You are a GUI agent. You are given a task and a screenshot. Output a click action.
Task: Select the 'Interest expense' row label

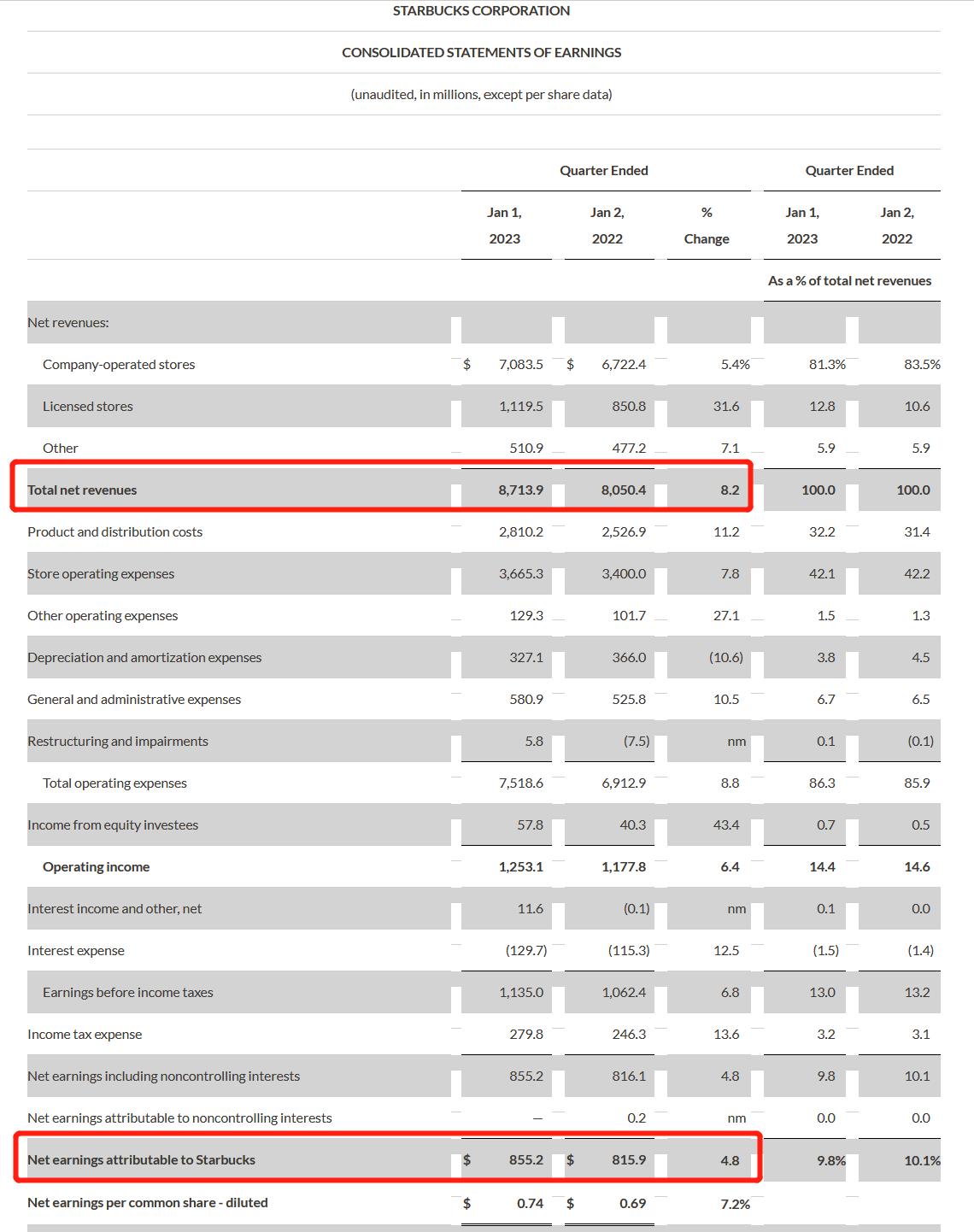point(76,951)
